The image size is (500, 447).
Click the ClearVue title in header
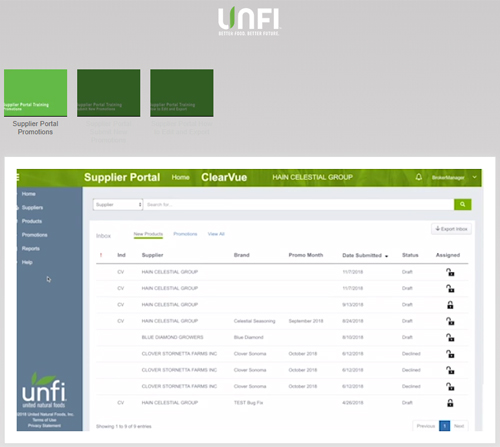224,177
